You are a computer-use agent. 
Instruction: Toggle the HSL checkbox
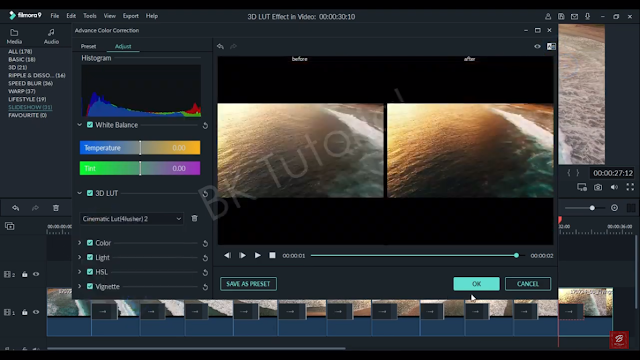point(90,272)
